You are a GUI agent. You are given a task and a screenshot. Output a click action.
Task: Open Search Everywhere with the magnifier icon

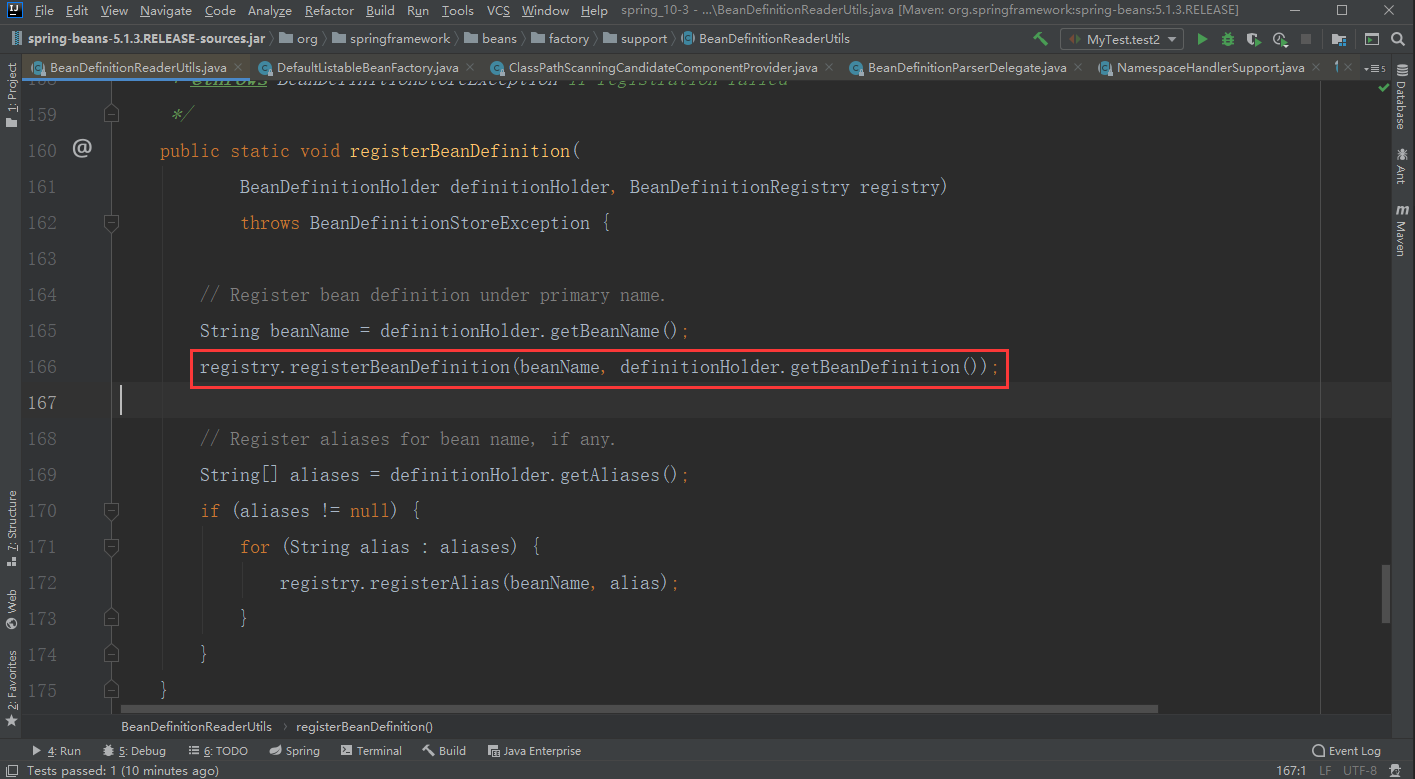click(x=1398, y=39)
